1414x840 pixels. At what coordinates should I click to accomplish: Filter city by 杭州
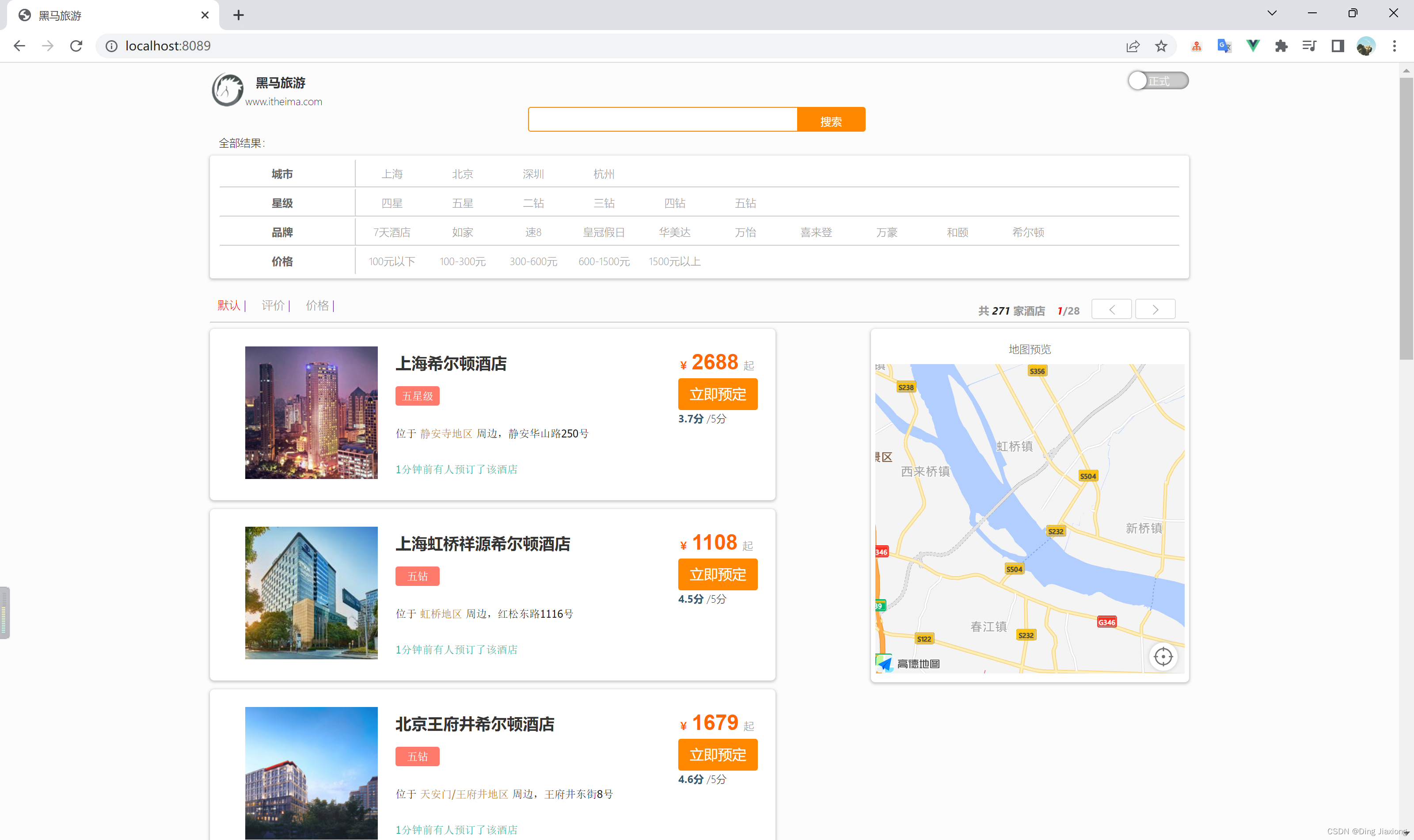[x=604, y=174]
